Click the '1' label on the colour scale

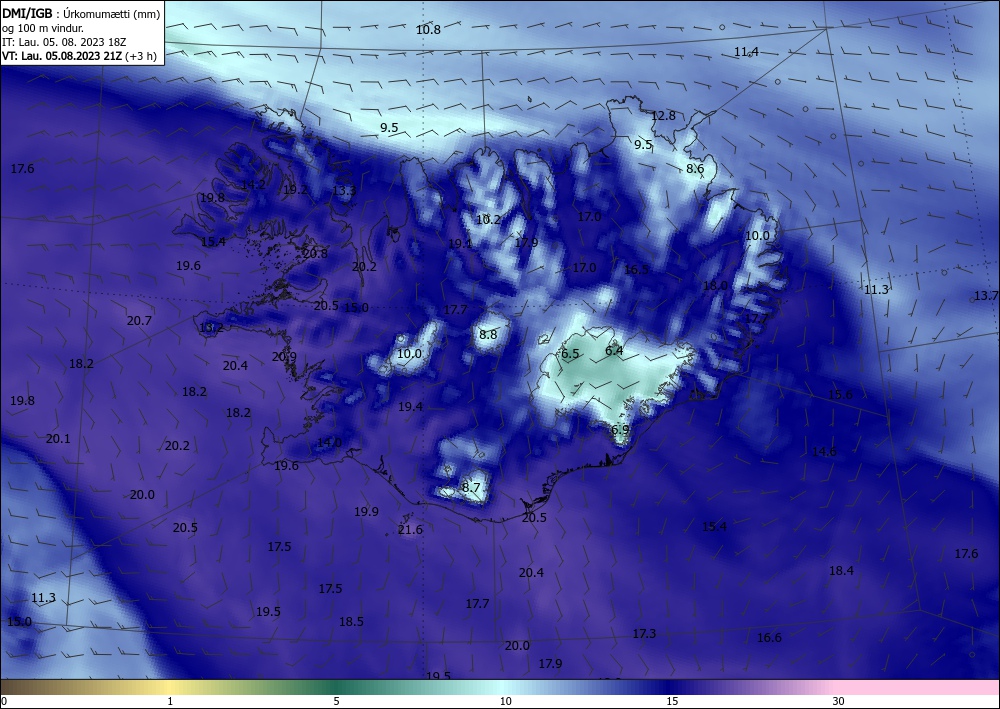click(170, 701)
